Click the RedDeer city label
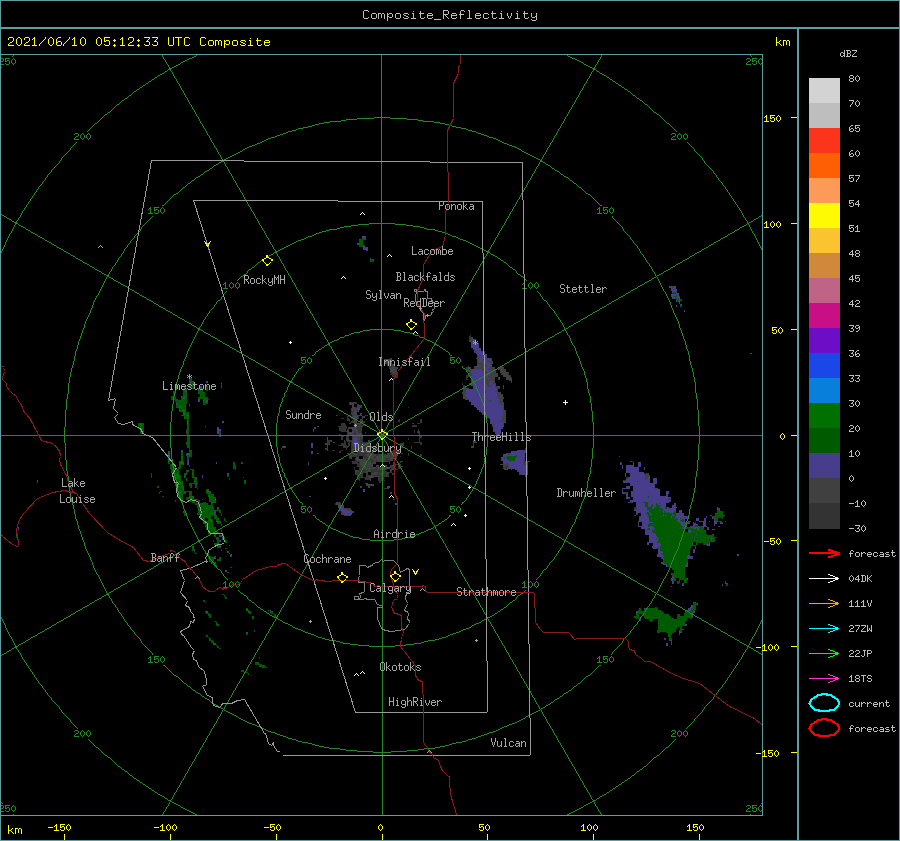Viewport: 900px width, 841px height. coord(424,303)
